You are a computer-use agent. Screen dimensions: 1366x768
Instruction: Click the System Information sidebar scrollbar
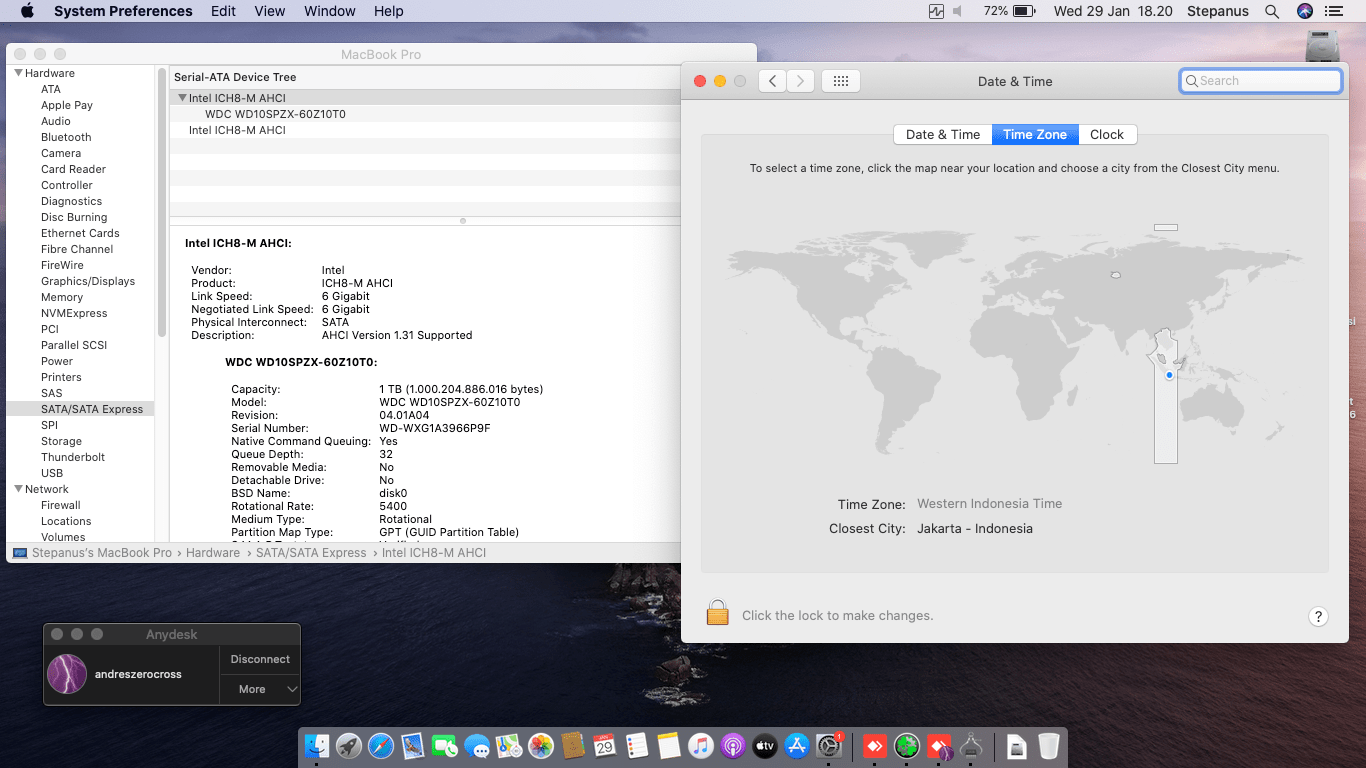pyautogui.click(x=161, y=202)
